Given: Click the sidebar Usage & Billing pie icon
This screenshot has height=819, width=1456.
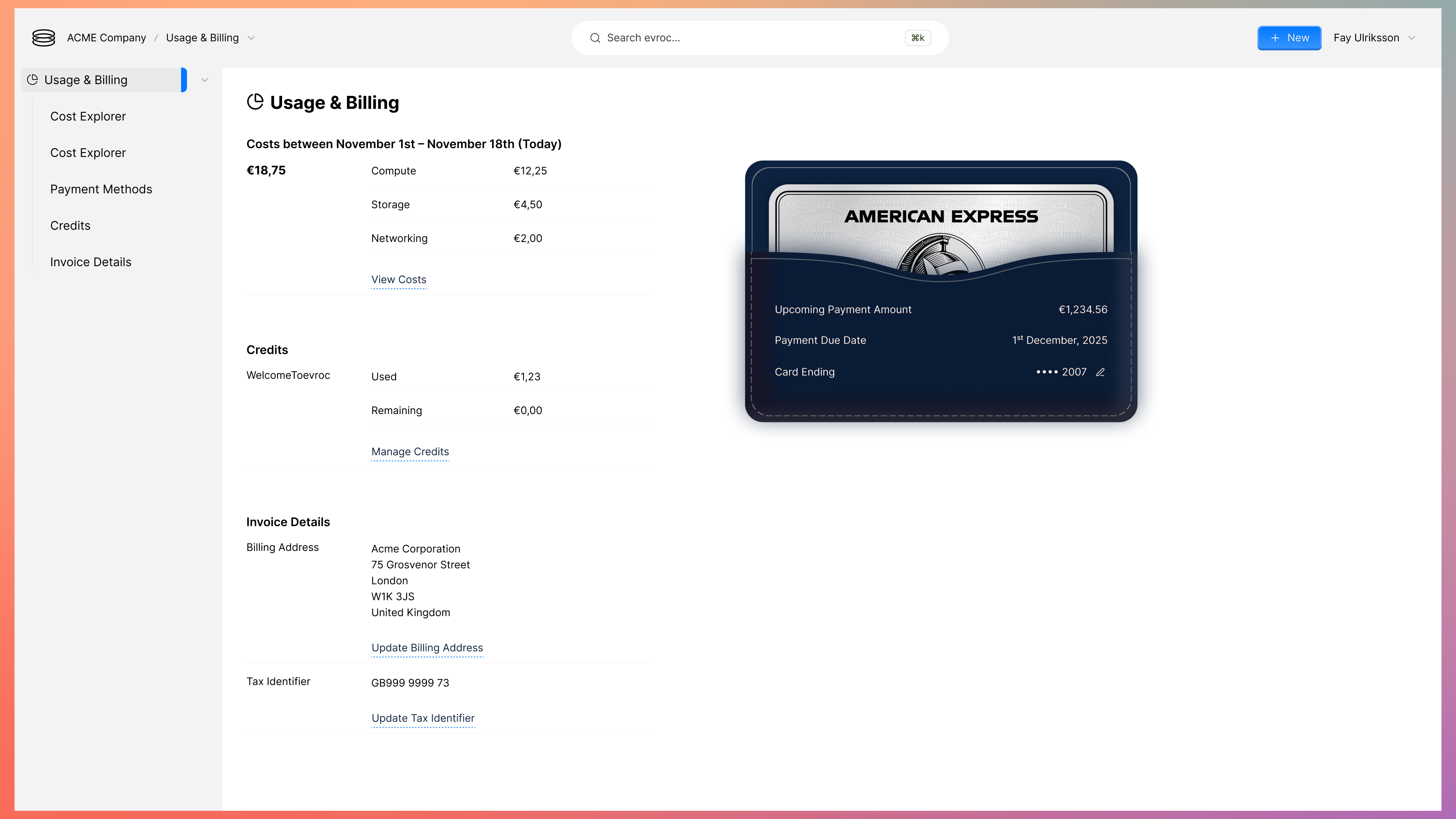Looking at the screenshot, I should 33,80.
